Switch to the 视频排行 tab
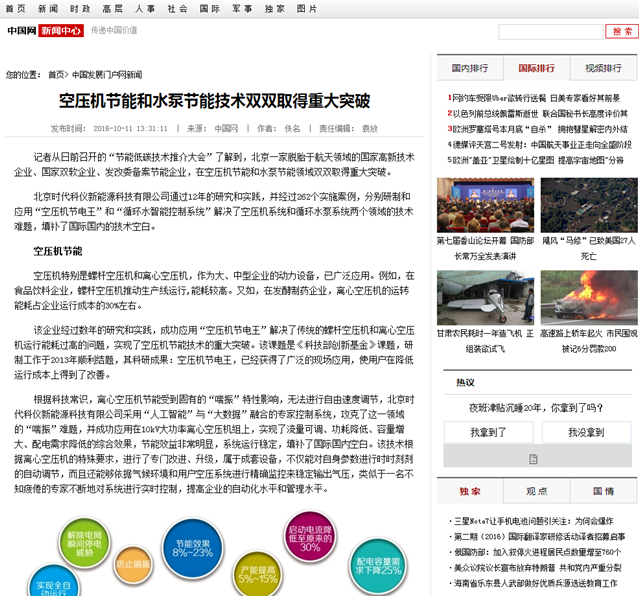 pyautogui.click(x=604, y=68)
